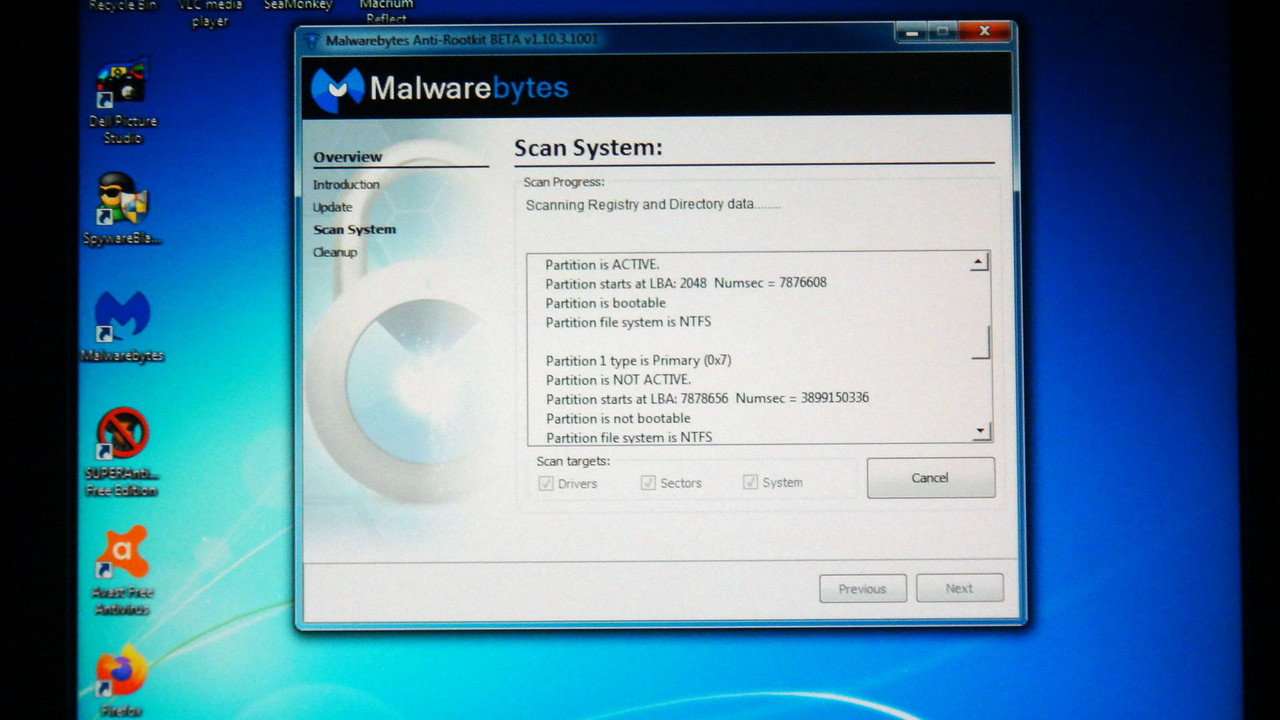
Task: Select the Firefox desktop icon
Action: pyautogui.click(x=122, y=682)
